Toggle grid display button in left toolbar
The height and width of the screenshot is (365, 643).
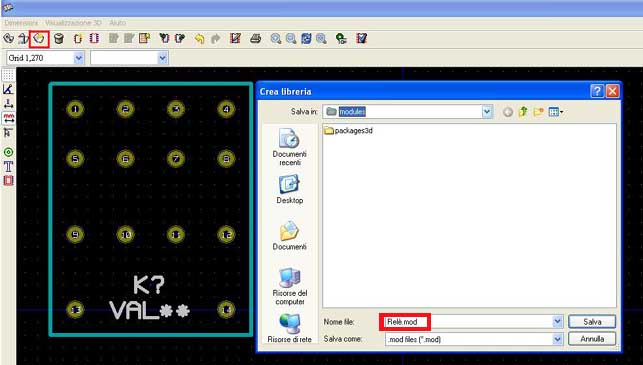[x=8, y=75]
